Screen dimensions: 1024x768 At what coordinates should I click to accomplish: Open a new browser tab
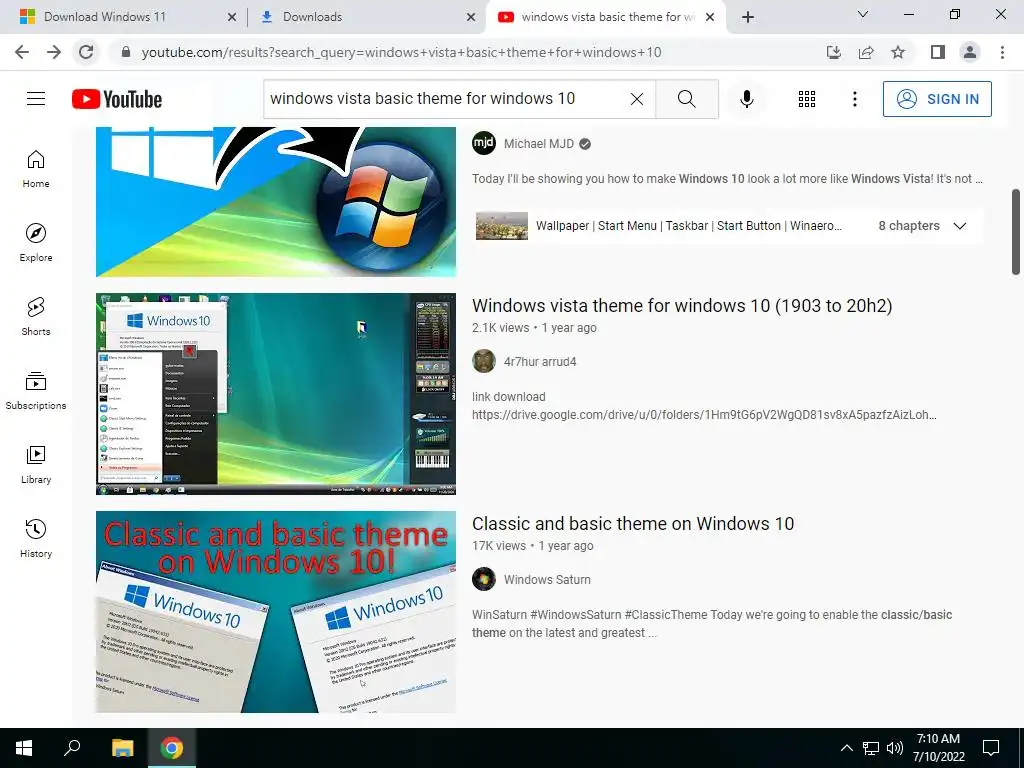point(748,17)
